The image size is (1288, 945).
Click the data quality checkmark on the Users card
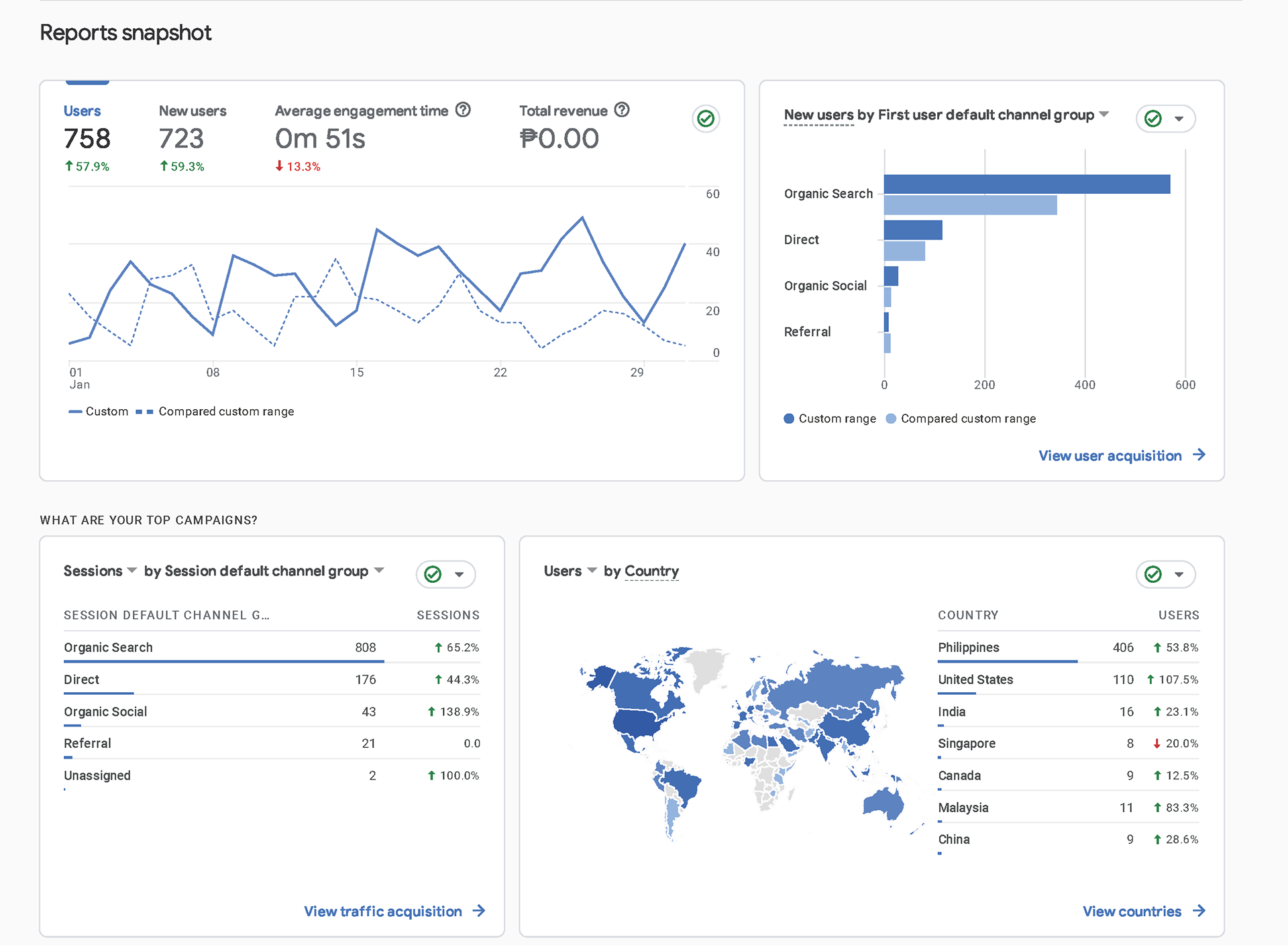pyautogui.click(x=705, y=119)
